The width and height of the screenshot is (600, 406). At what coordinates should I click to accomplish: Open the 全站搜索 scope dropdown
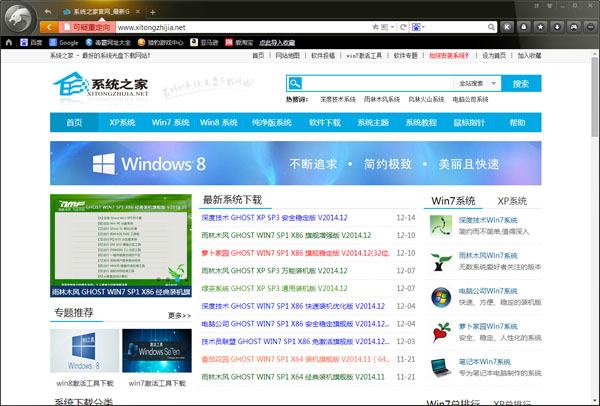[477, 83]
